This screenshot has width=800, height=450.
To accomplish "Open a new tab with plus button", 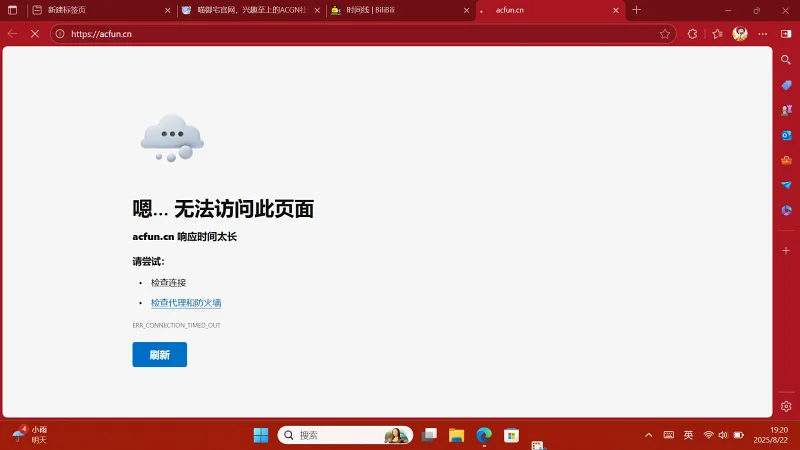I will (x=636, y=10).
